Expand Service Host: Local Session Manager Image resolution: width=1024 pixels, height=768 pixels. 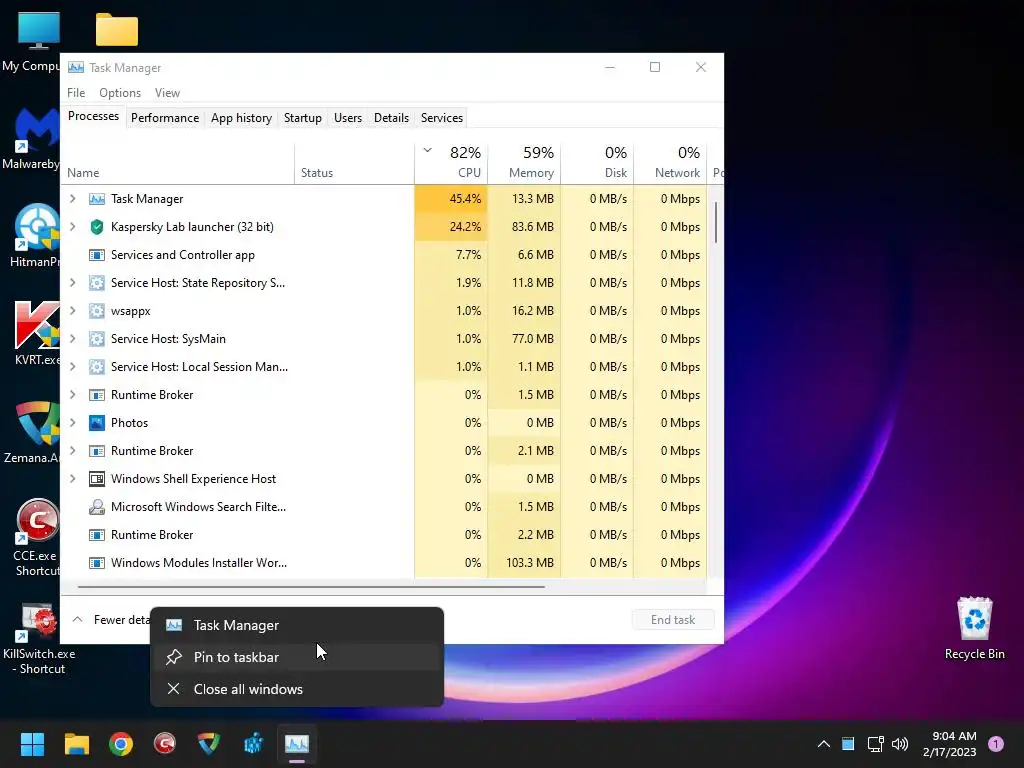(72, 367)
